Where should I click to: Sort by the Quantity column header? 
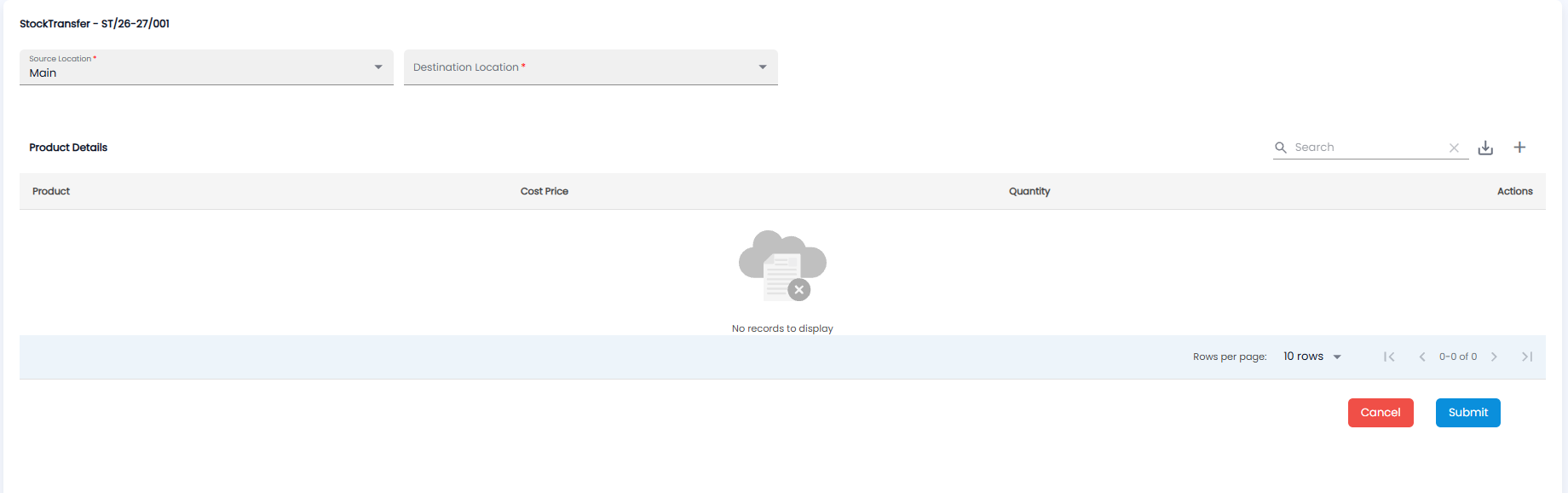coord(1029,191)
